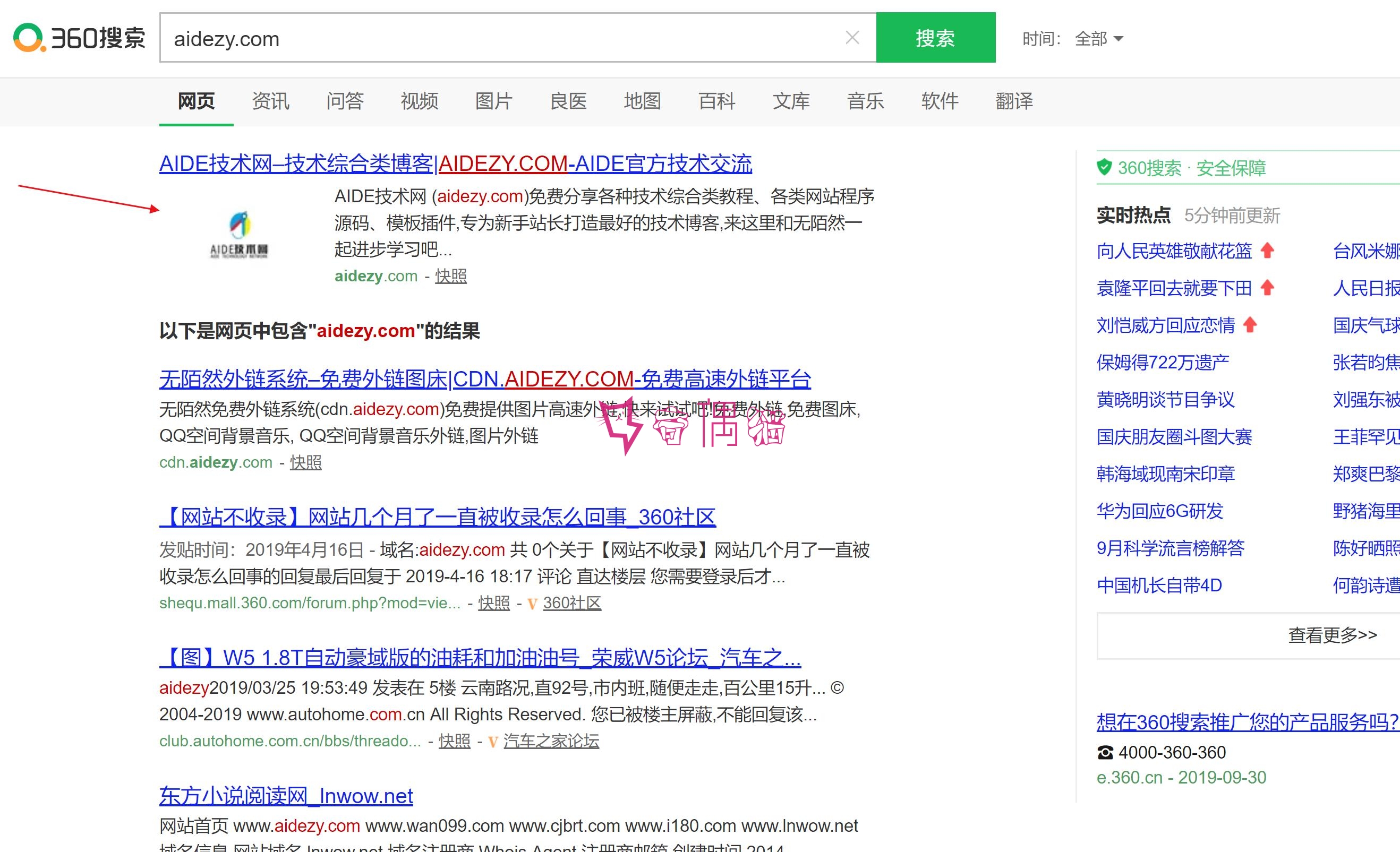1400x852 pixels.
Task: Switch to the 问答 tab
Action: 345,101
